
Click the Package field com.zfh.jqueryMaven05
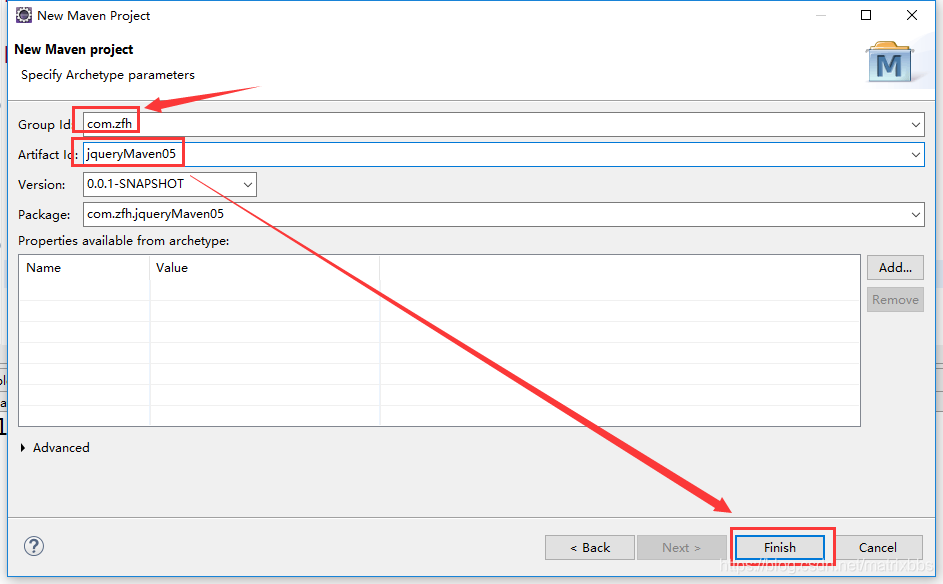point(503,215)
